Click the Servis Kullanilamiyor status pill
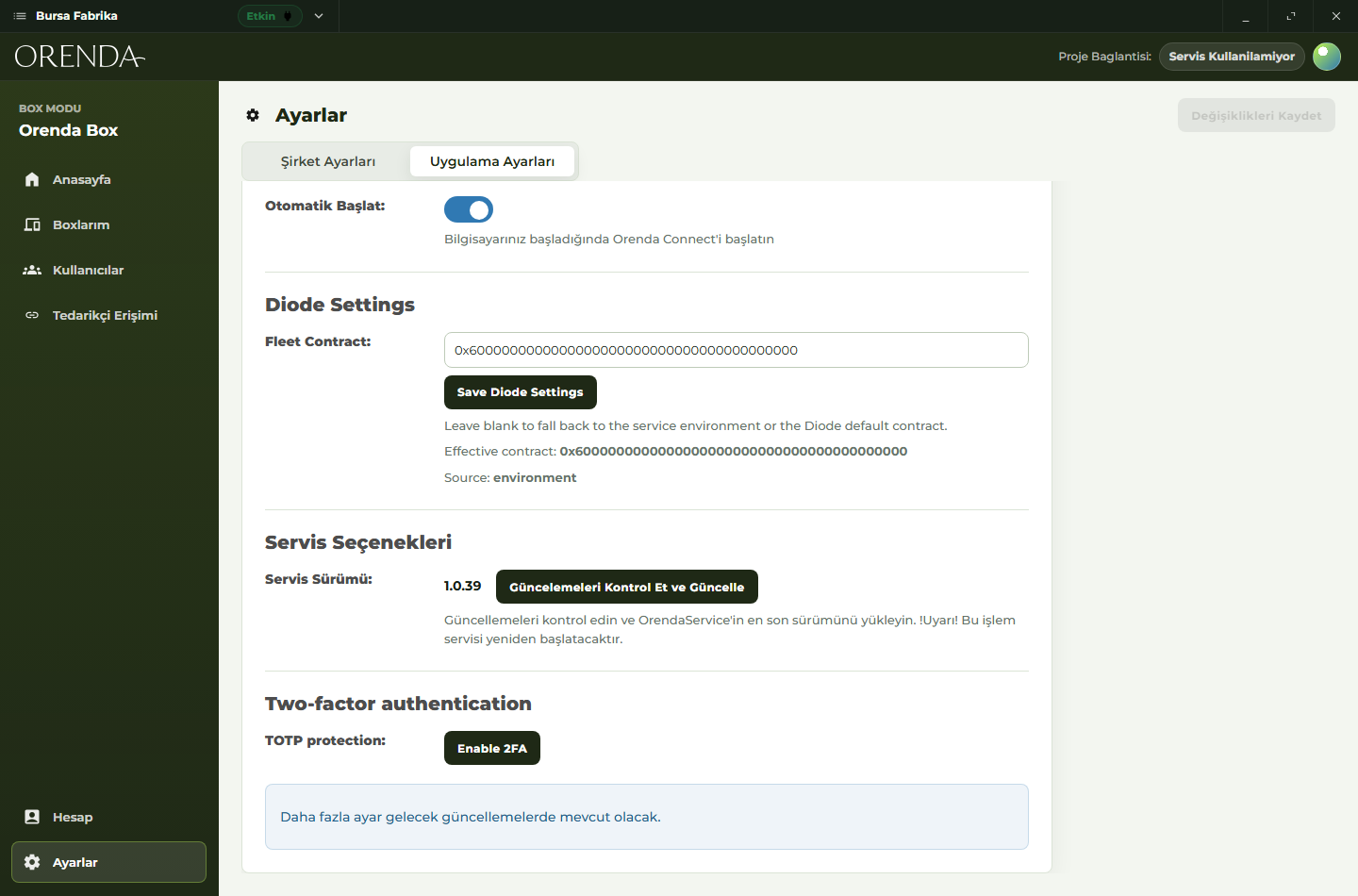 click(1232, 57)
